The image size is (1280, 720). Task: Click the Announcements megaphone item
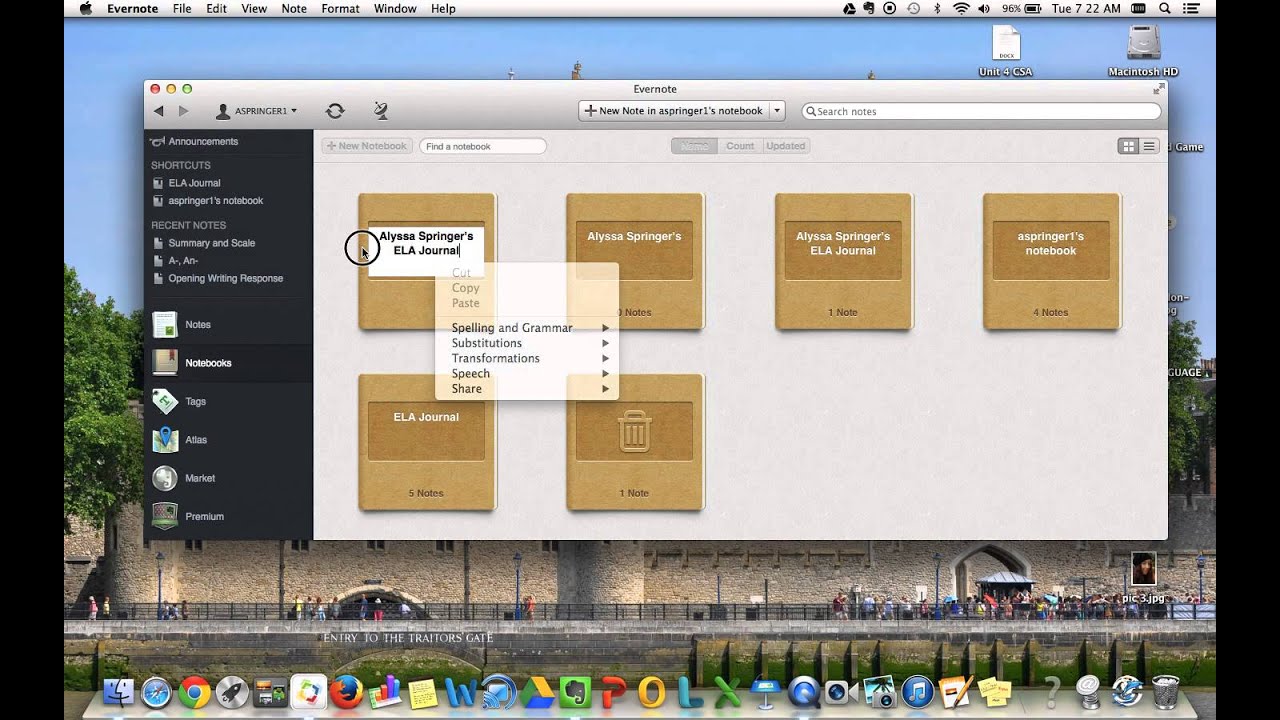click(x=195, y=141)
